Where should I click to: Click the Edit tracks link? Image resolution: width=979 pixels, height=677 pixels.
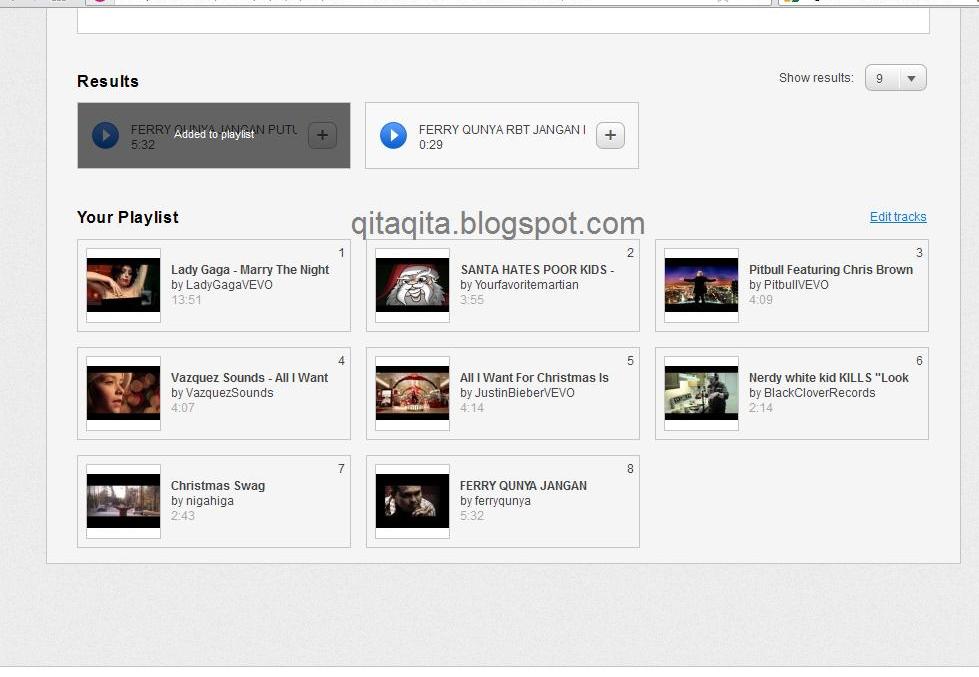pyautogui.click(x=898, y=217)
